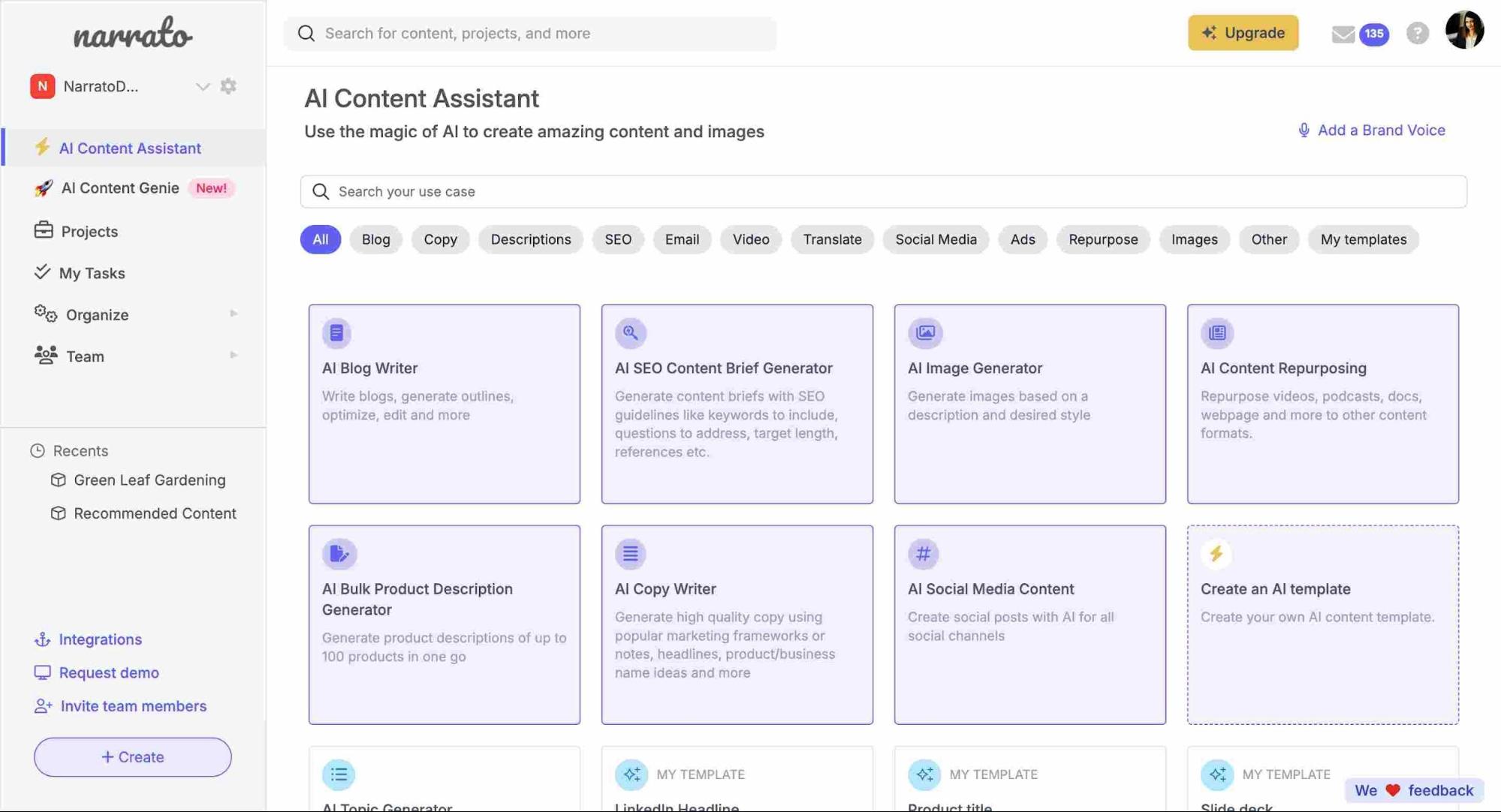Click the AI Blog Writer document icon

[x=336, y=332]
